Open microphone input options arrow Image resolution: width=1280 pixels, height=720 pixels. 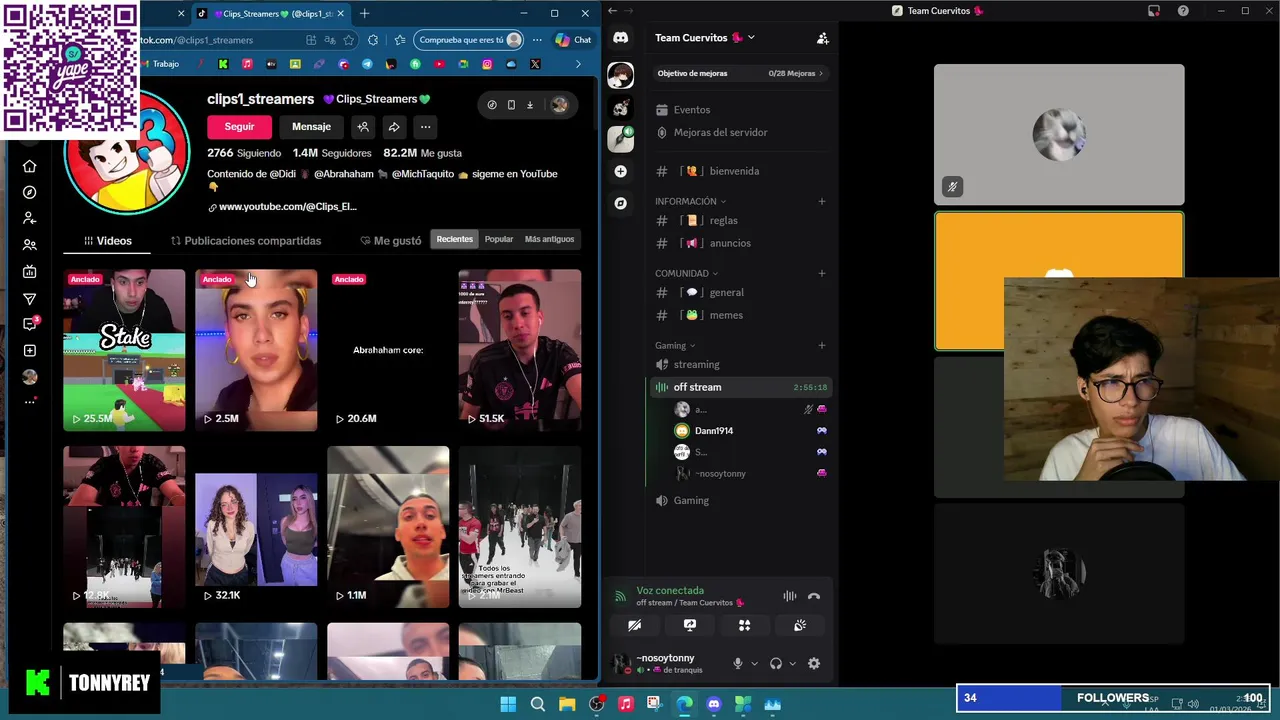pyautogui.click(x=754, y=663)
